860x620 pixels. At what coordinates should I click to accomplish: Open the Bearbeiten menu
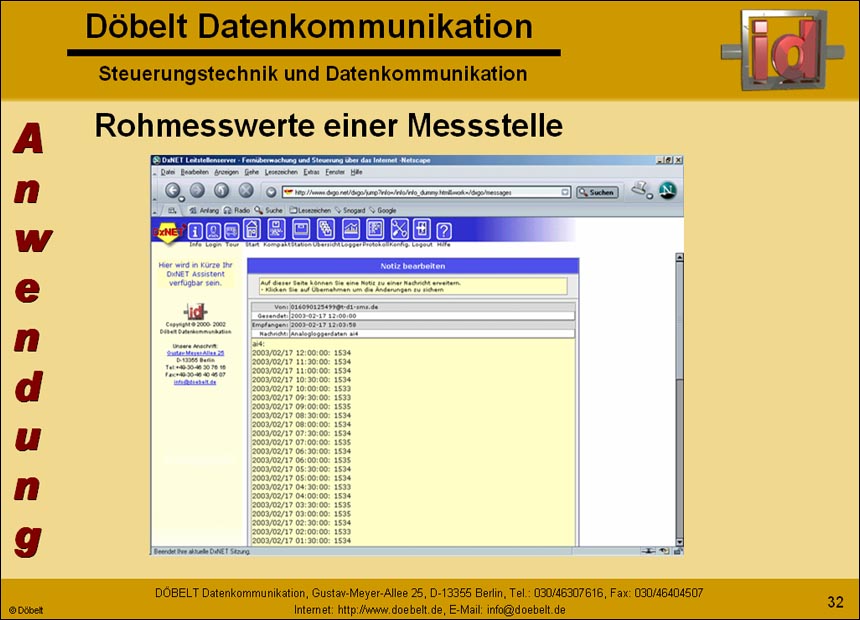[195, 172]
